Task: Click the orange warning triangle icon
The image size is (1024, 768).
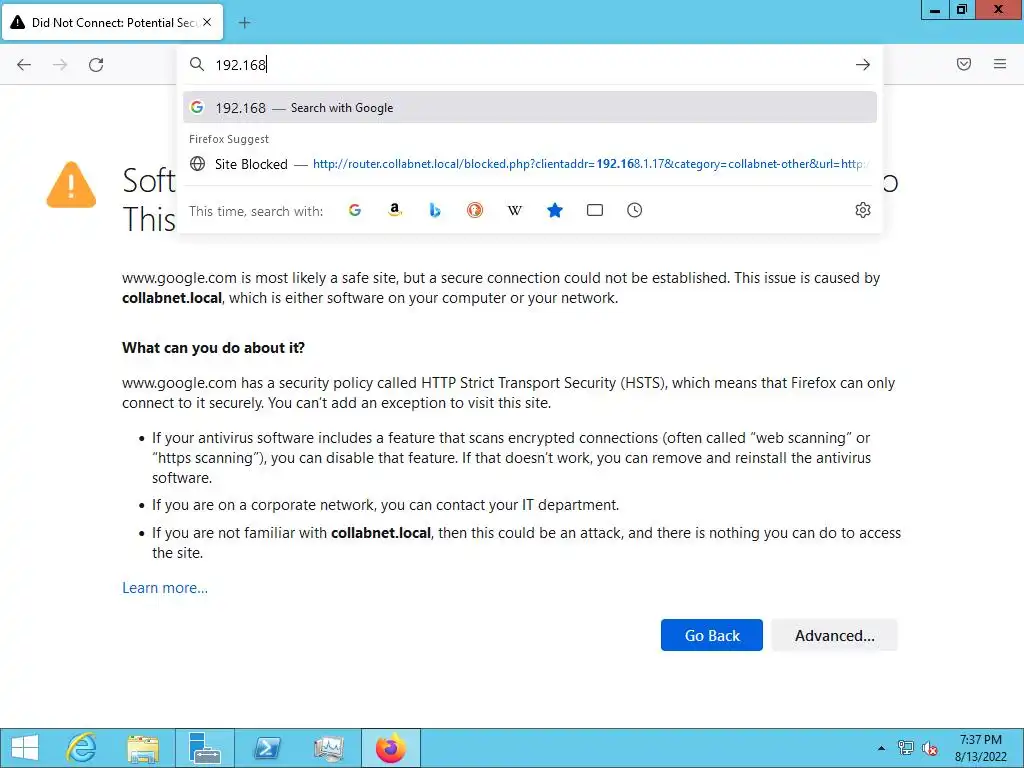Action: tap(71, 185)
